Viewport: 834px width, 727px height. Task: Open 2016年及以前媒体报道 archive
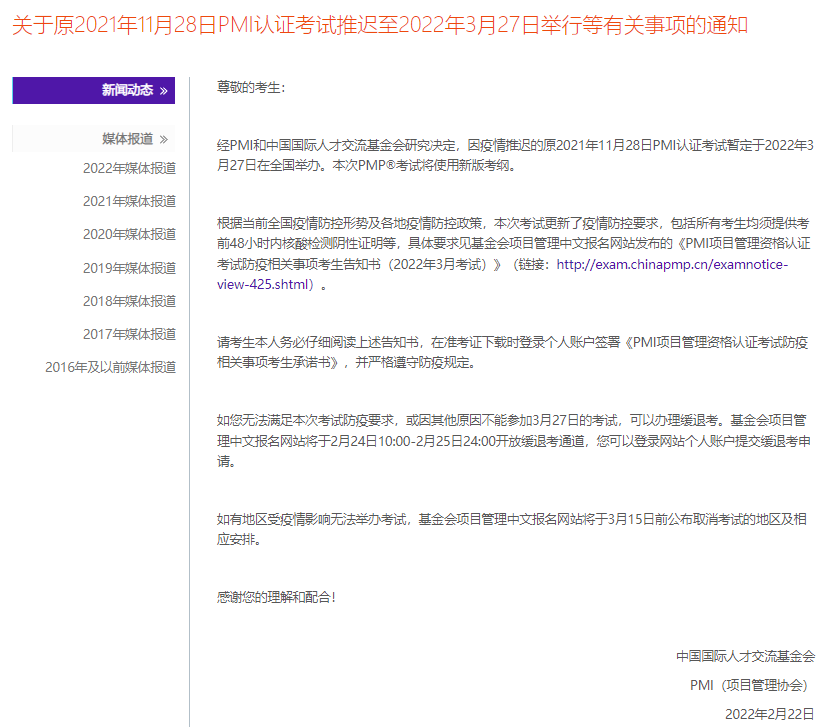110,367
